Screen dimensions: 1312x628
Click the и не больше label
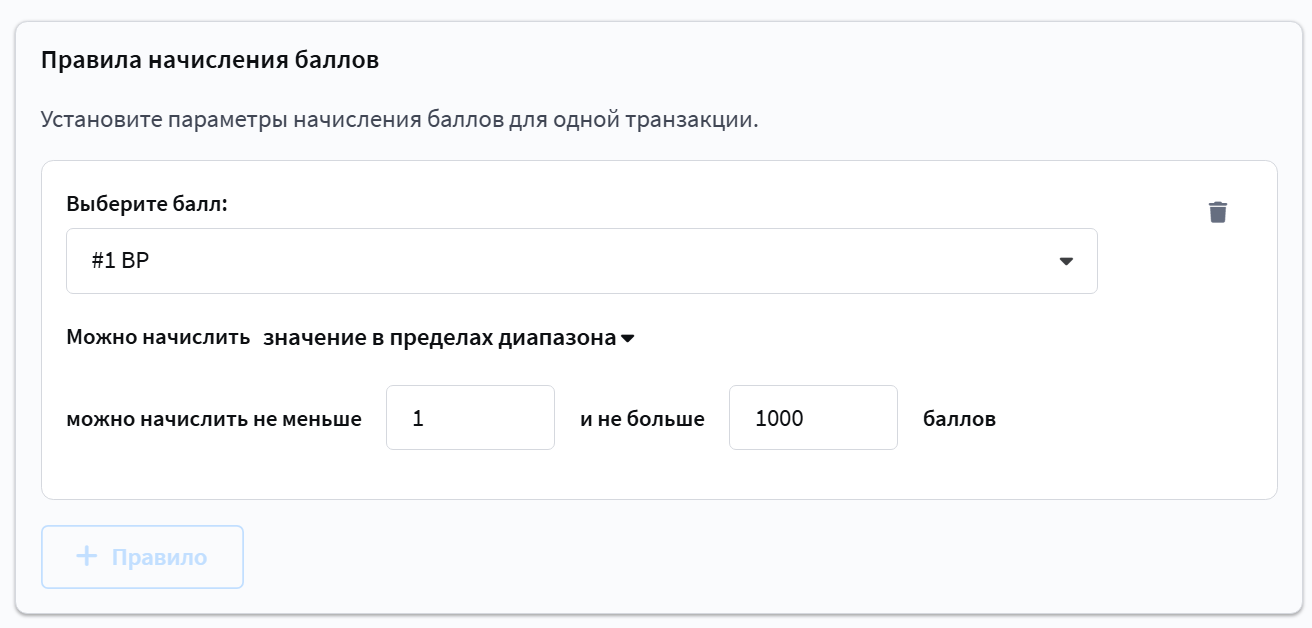pos(642,419)
